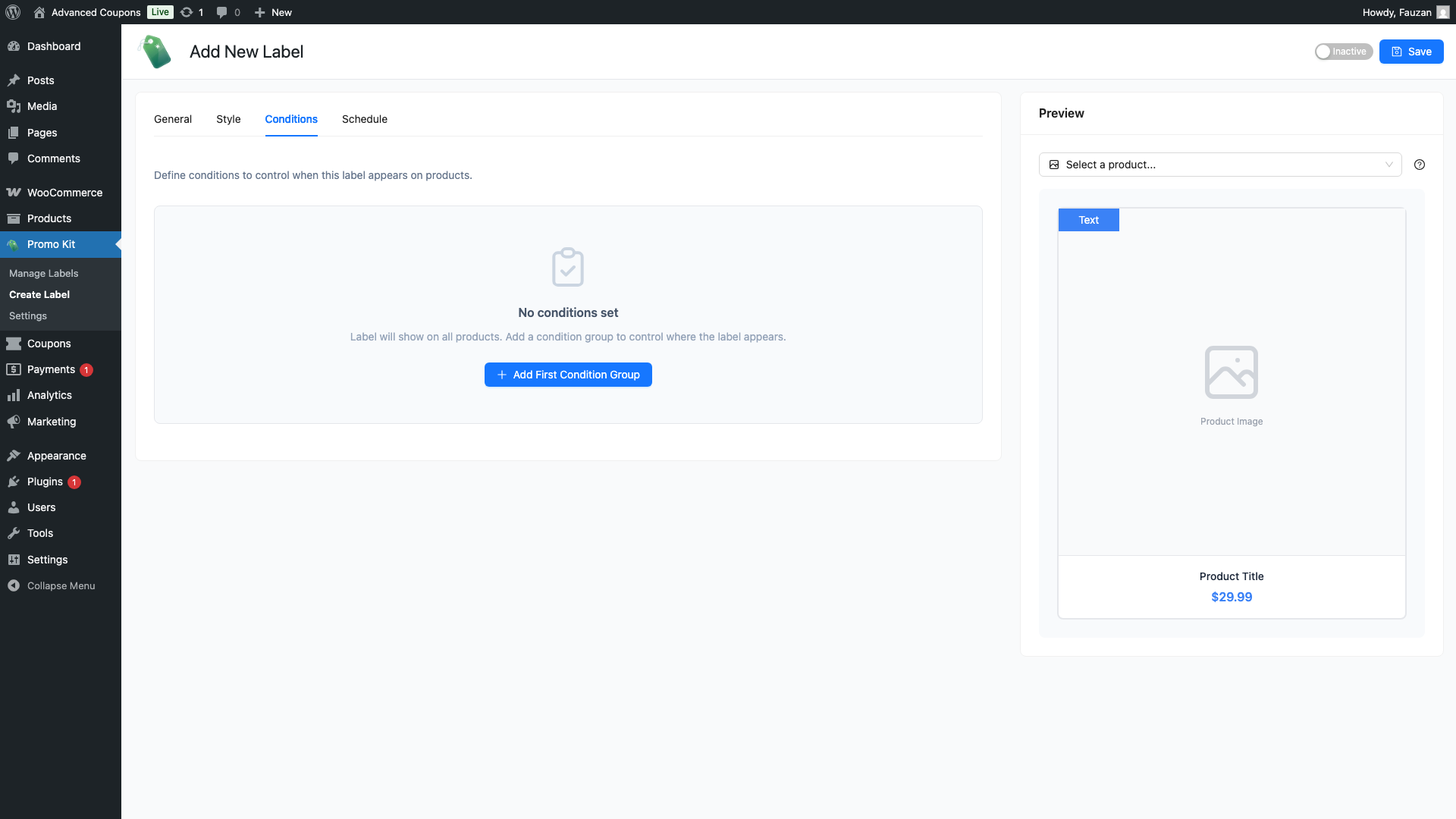
Task: Click the user avatar next to Howdy, Fauzan
Action: 1442,12
